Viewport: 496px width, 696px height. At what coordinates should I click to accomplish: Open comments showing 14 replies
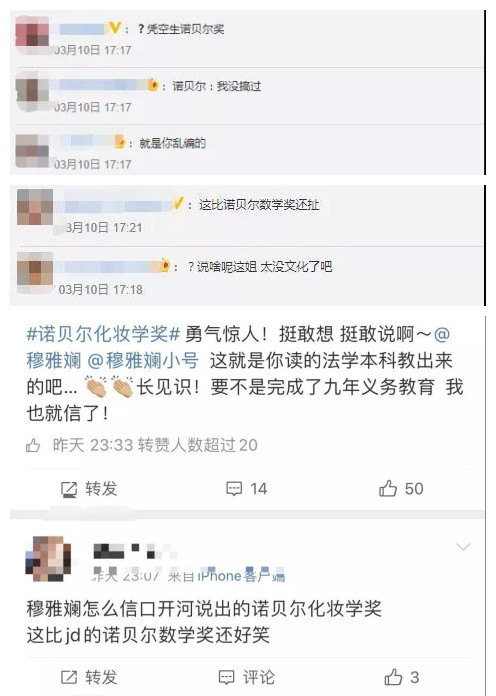click(x=246, y=489)
